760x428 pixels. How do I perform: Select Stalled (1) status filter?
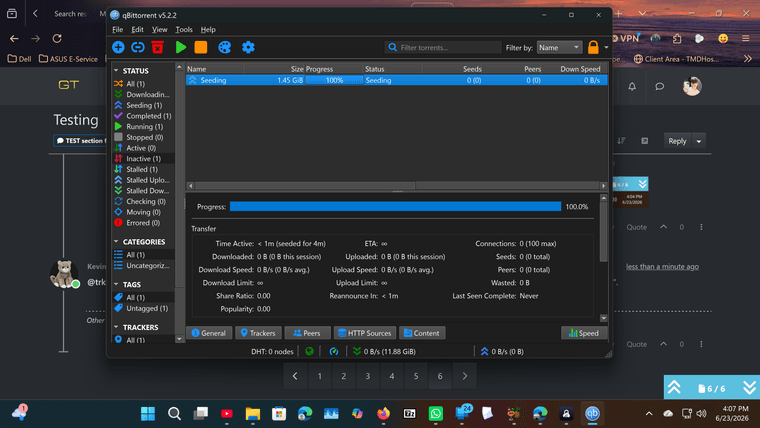(143, 169)
